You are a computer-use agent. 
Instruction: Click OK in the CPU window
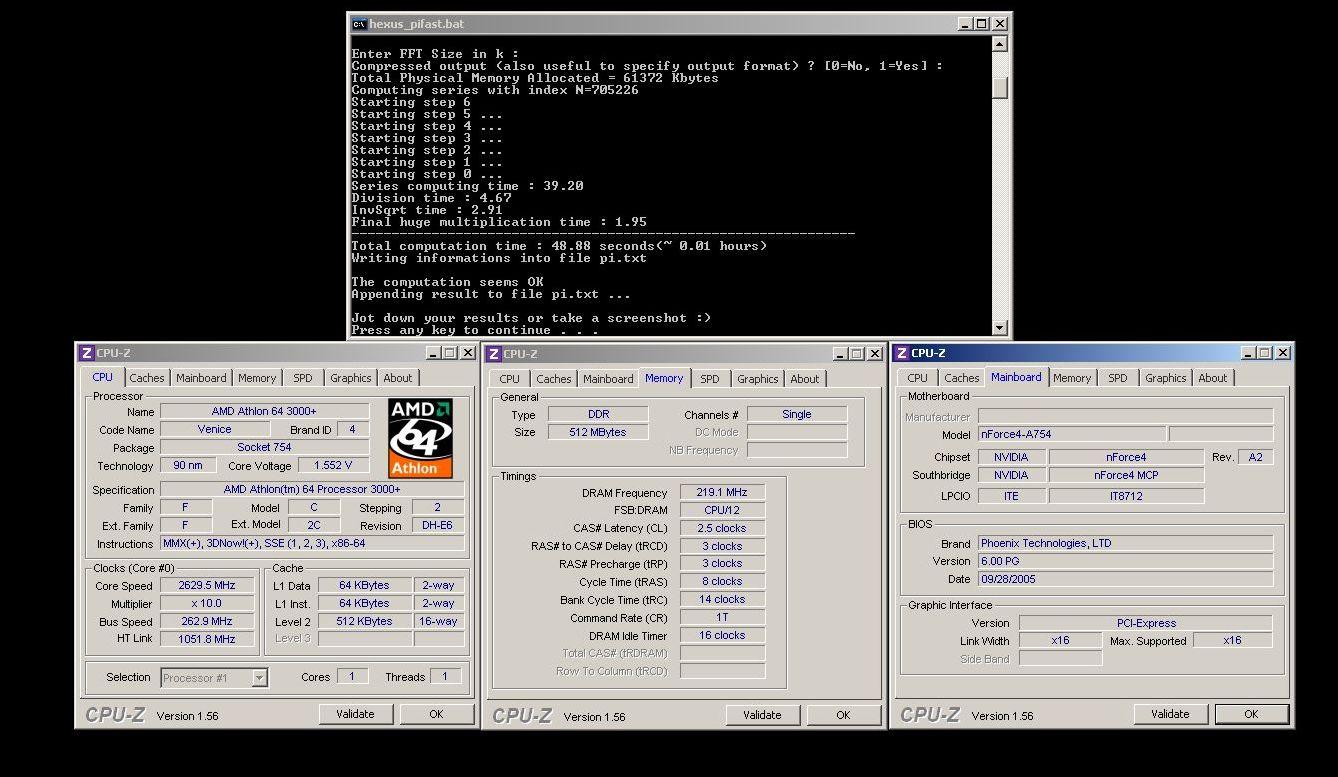[436, 714]
